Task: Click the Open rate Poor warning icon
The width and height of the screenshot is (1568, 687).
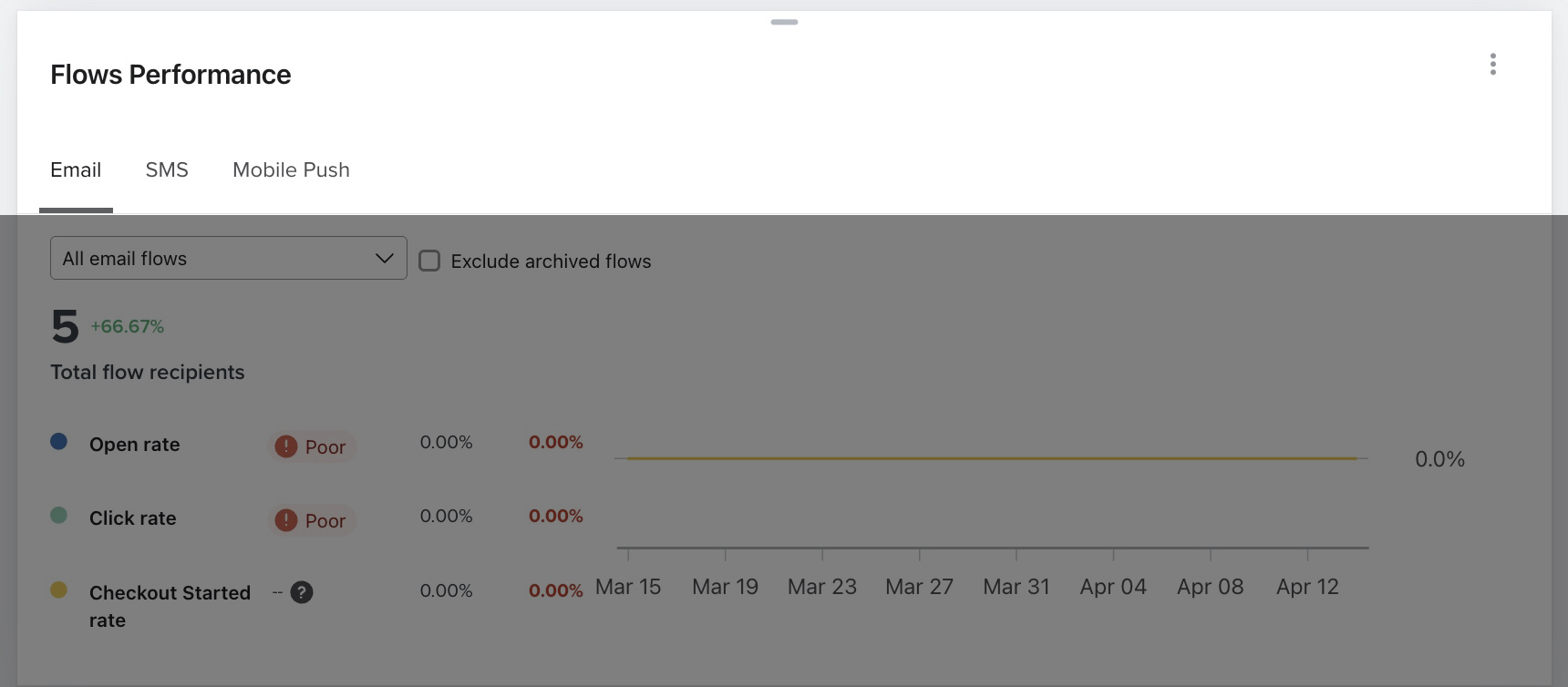Action: pyautogui.click(x=286, y=446)
